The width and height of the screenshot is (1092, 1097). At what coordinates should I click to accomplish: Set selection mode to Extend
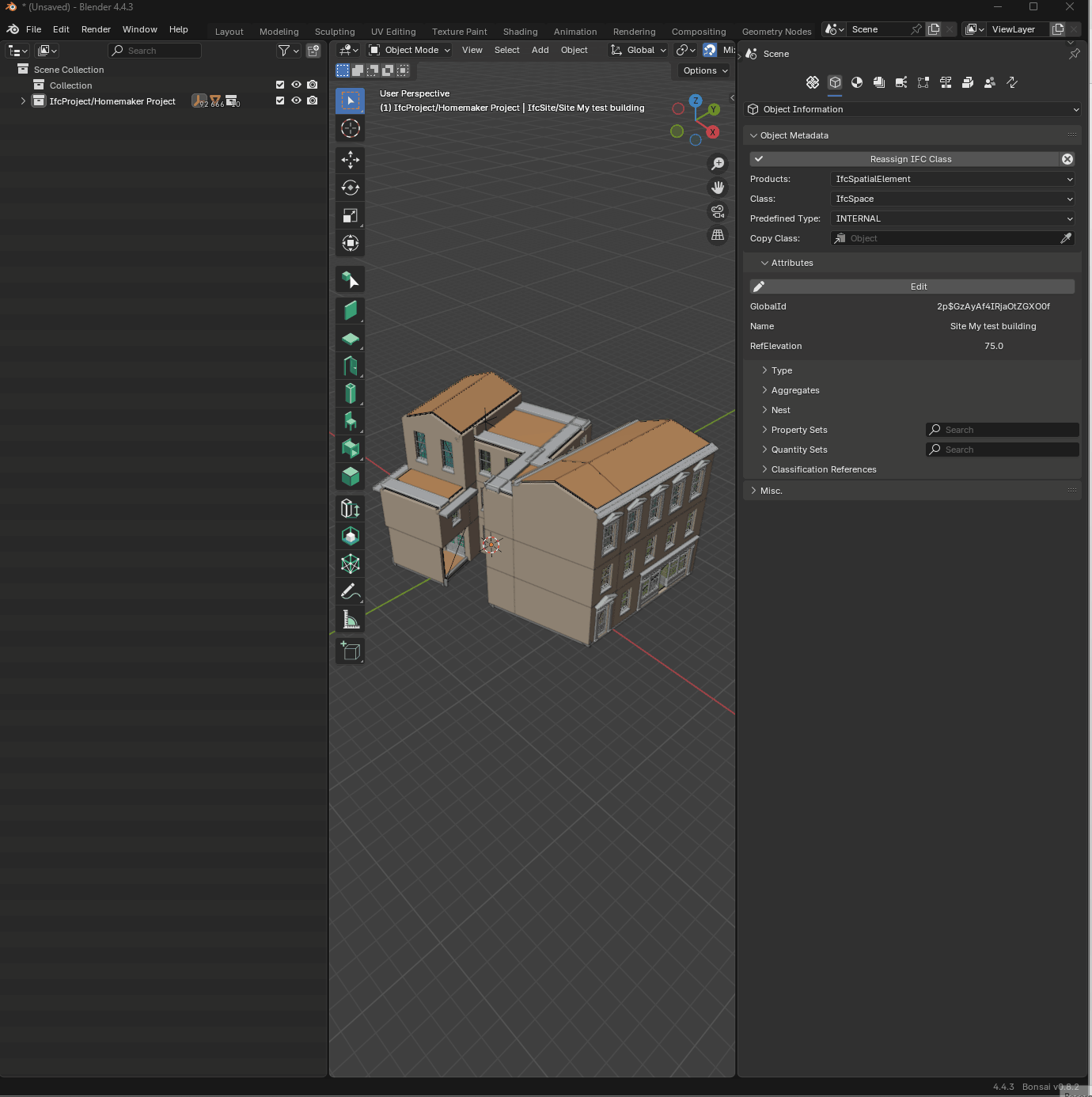(358, 70)
